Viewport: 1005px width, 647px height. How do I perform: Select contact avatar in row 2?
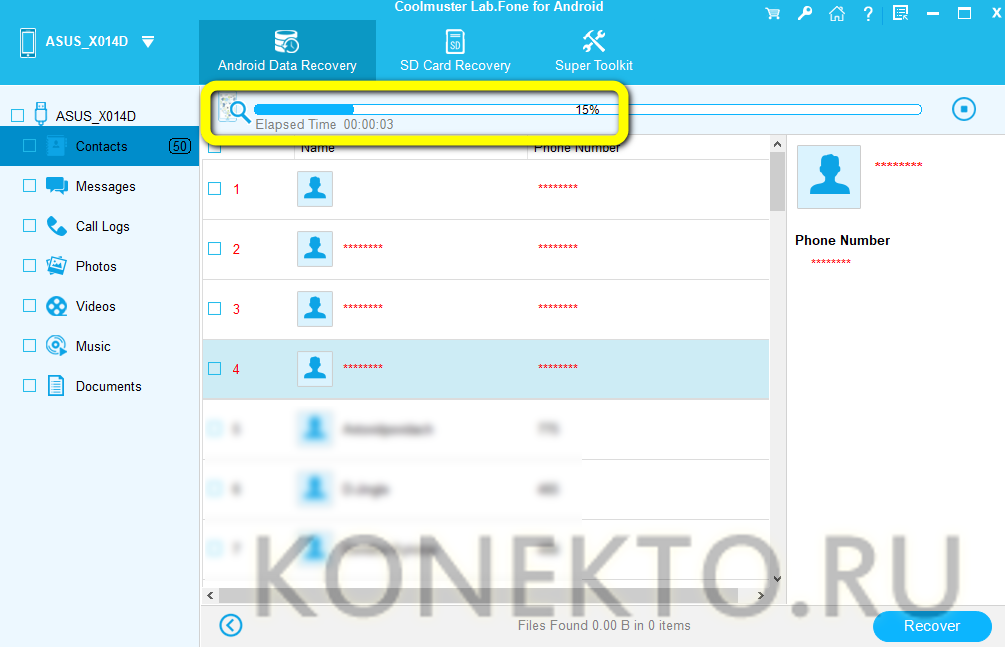pos(315,249)
